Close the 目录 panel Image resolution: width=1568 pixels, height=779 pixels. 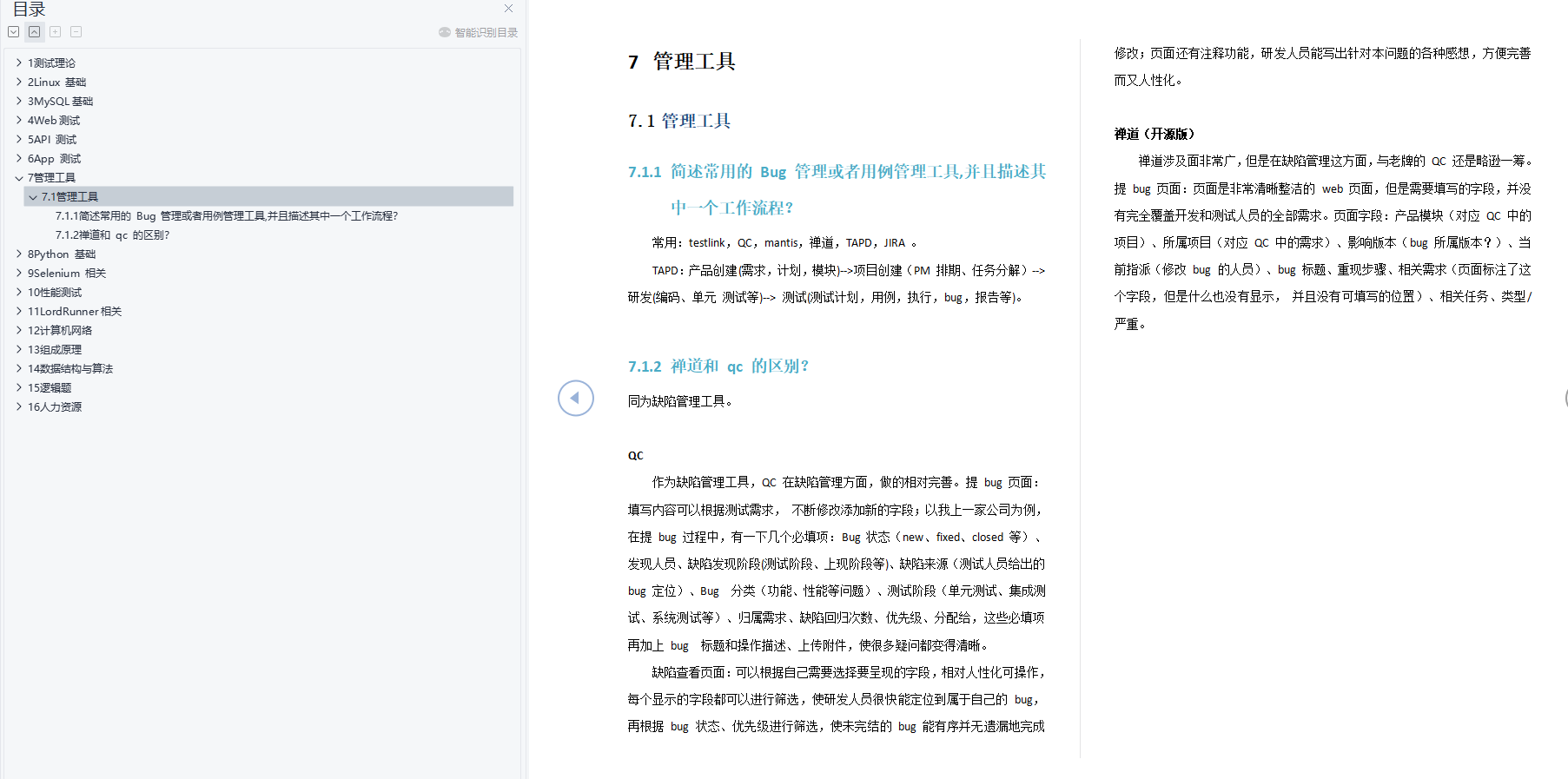tap(508, 9)
